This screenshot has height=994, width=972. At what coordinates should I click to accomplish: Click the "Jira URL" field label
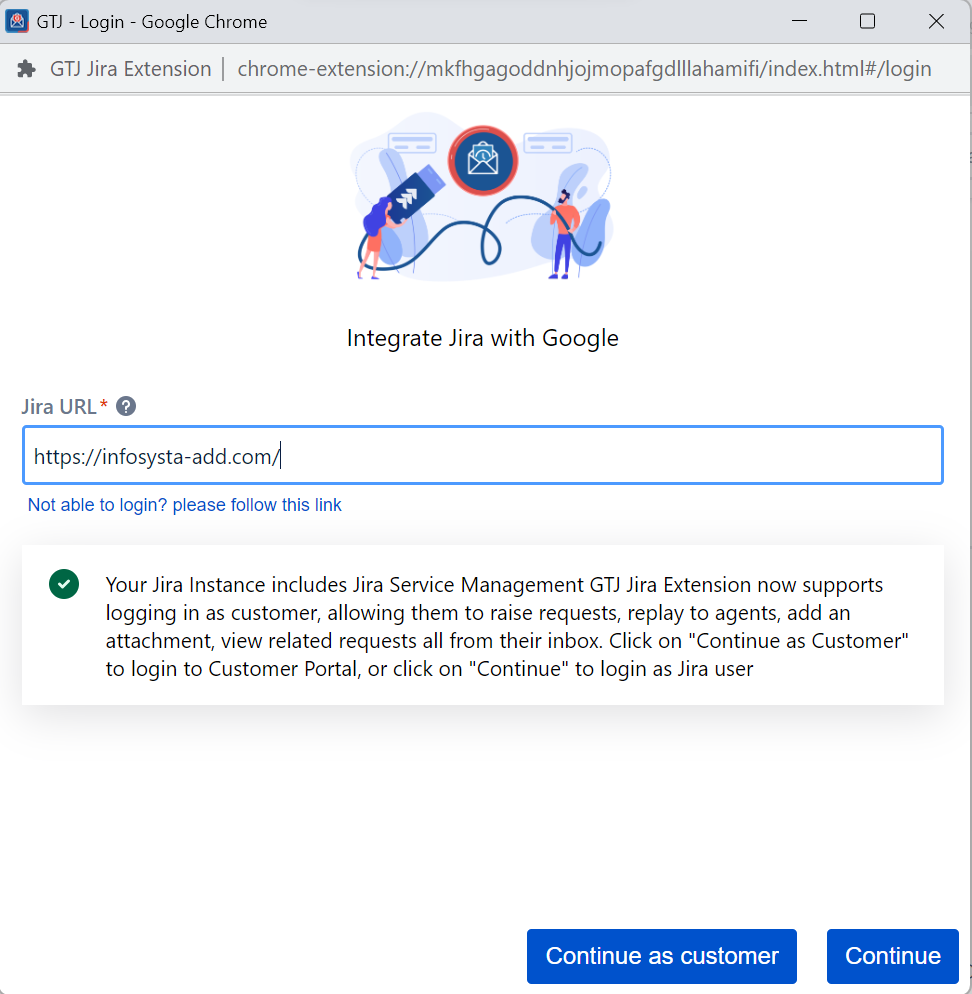coord(60,406)
